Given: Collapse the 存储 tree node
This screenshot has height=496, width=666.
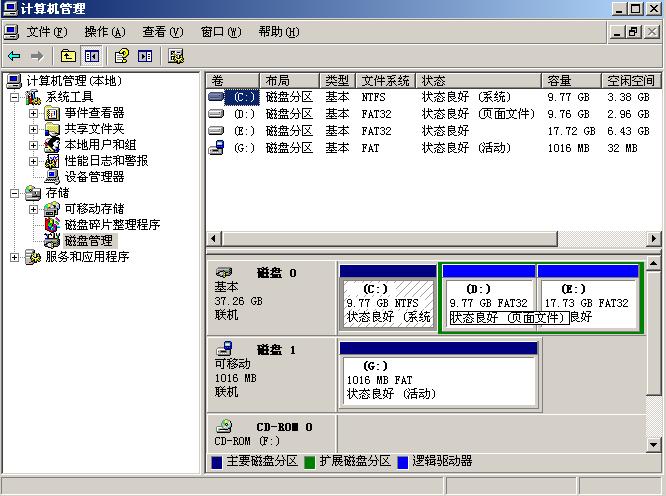Looking at the screenshot, I should coord(14,193).
